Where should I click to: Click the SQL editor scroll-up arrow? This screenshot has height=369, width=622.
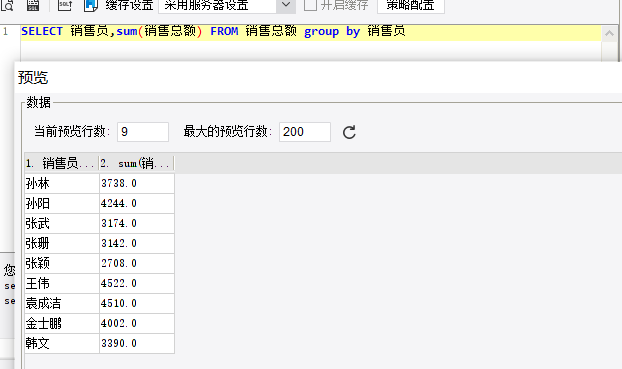[609, 34]
